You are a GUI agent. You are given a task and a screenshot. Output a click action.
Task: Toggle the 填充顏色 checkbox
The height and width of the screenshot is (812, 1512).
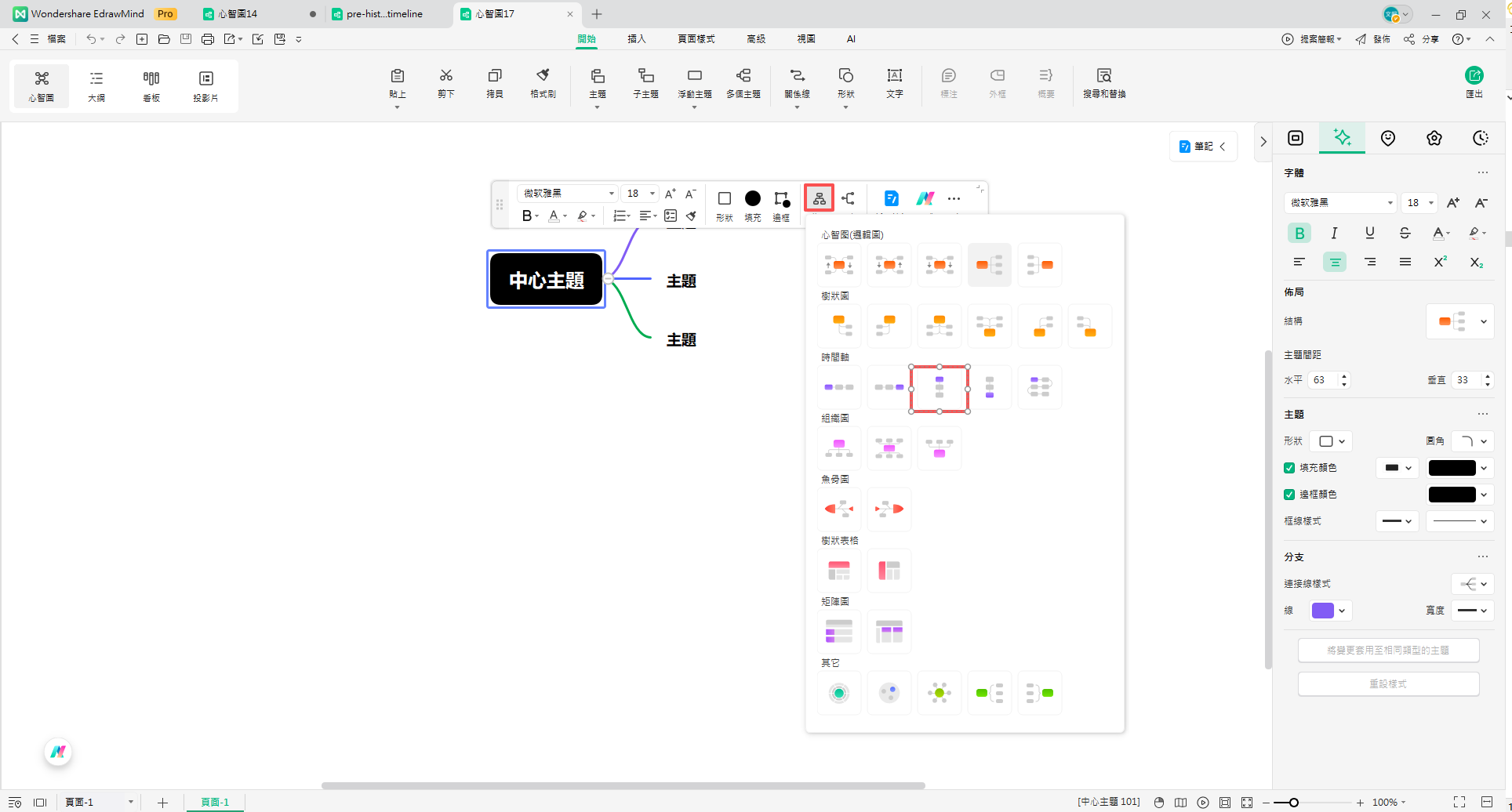pyautogui.click(x=1289, y=468)
